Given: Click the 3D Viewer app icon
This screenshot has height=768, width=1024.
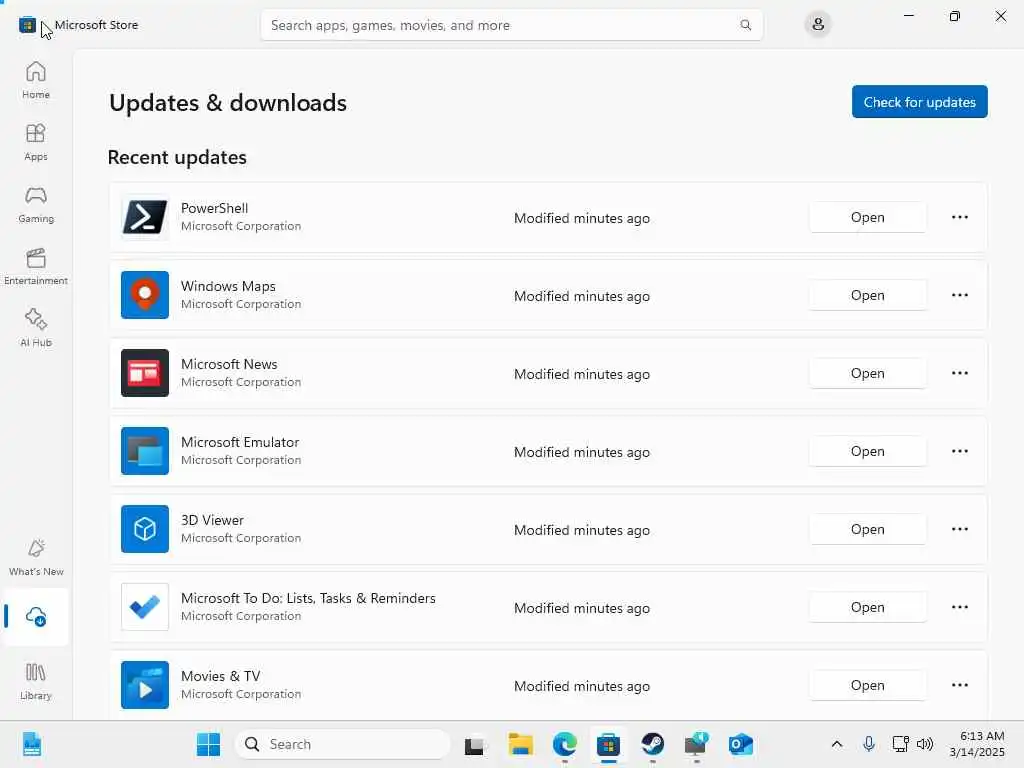Looking at the screenshot, I should tap(145, 529).
